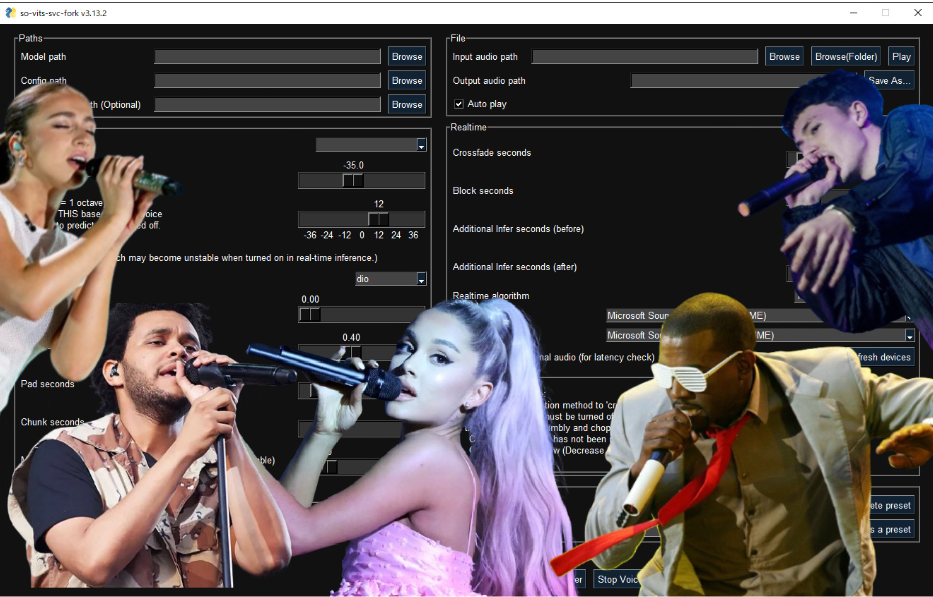
Task: Click the slider showing 0.00
Action: [361, 314]
